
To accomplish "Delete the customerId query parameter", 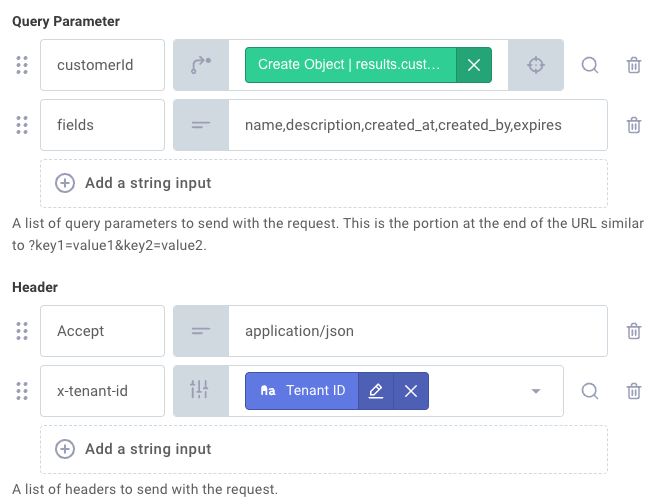I will (x=634, y=65).
